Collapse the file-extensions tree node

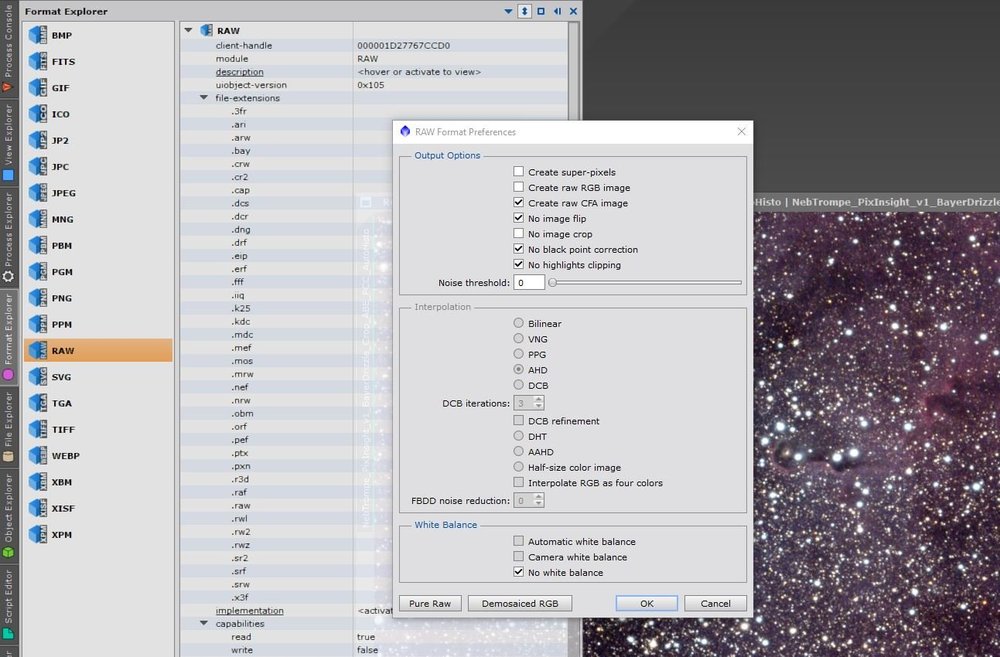[x=204, y=97]
